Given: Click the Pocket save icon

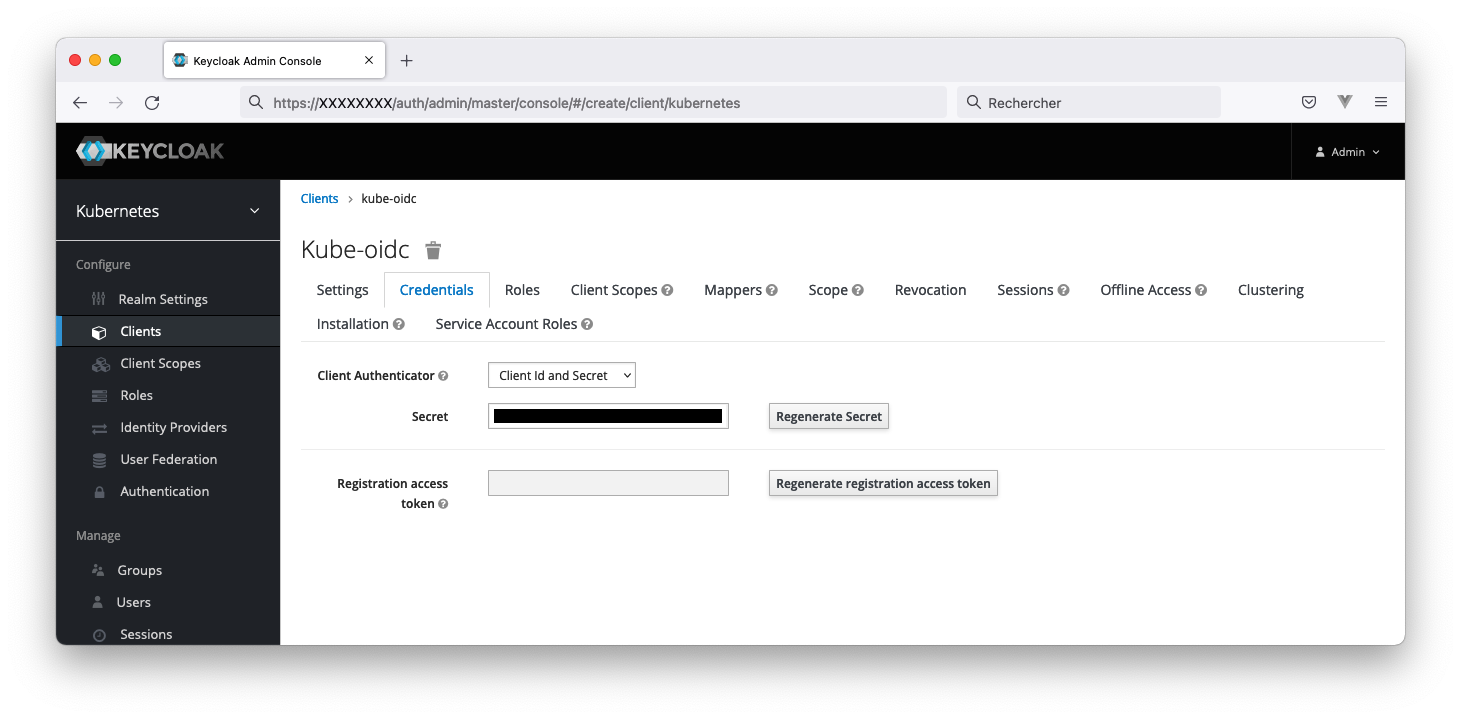Looking at the screenshot, I should 1308,102.
